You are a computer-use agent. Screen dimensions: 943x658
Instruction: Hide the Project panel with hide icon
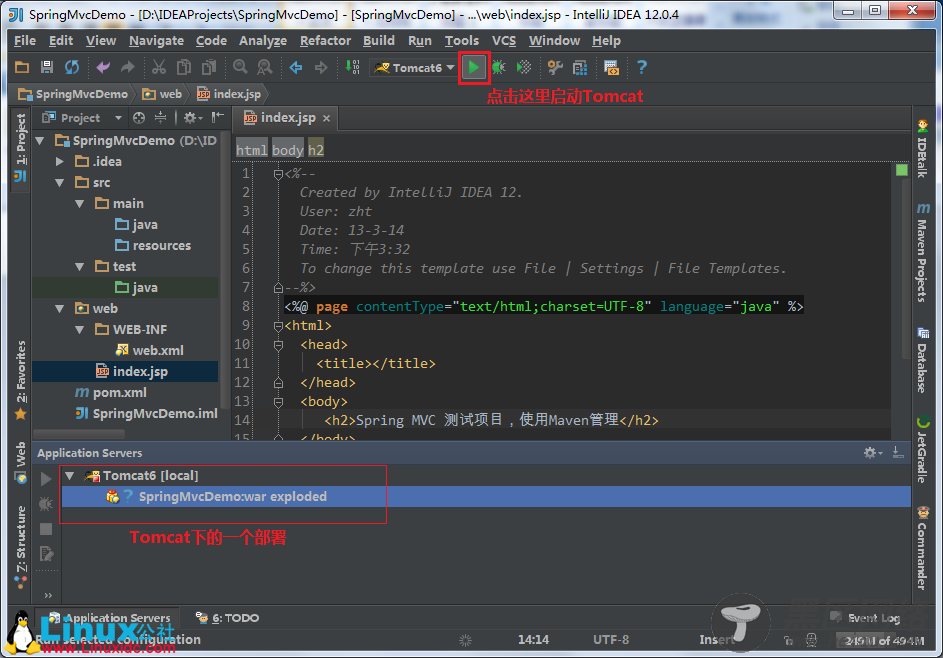point(218,117)
